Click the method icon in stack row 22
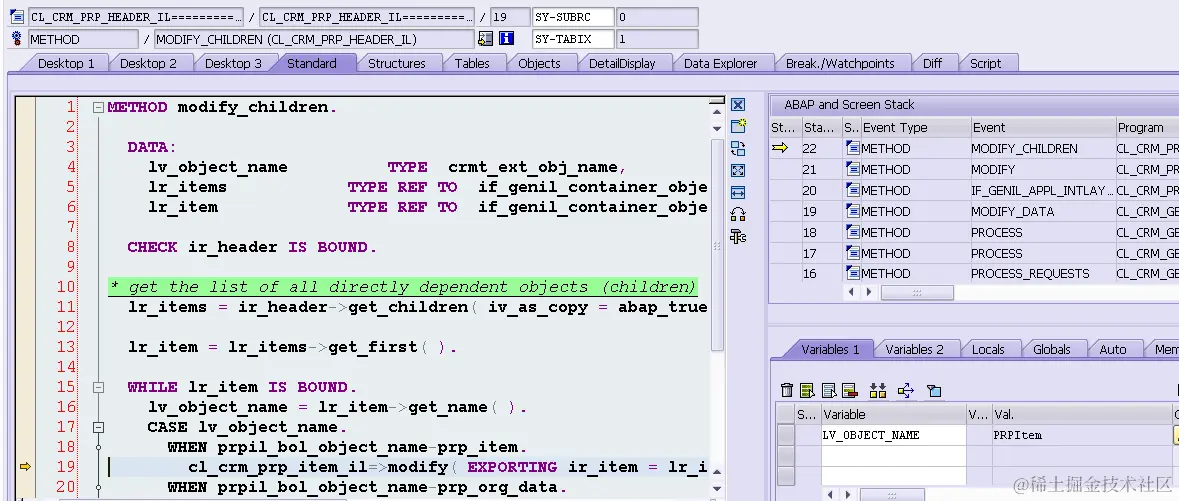Image resolution: width=1179 pixels, height=501 pixels. coord(853,148)
